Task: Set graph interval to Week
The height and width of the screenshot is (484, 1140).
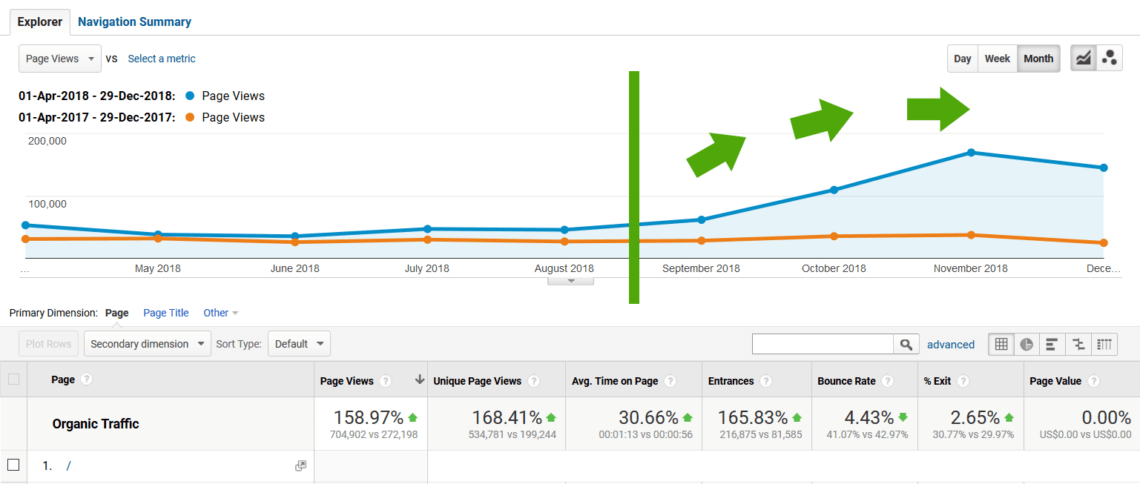Action: coord(998,59)
